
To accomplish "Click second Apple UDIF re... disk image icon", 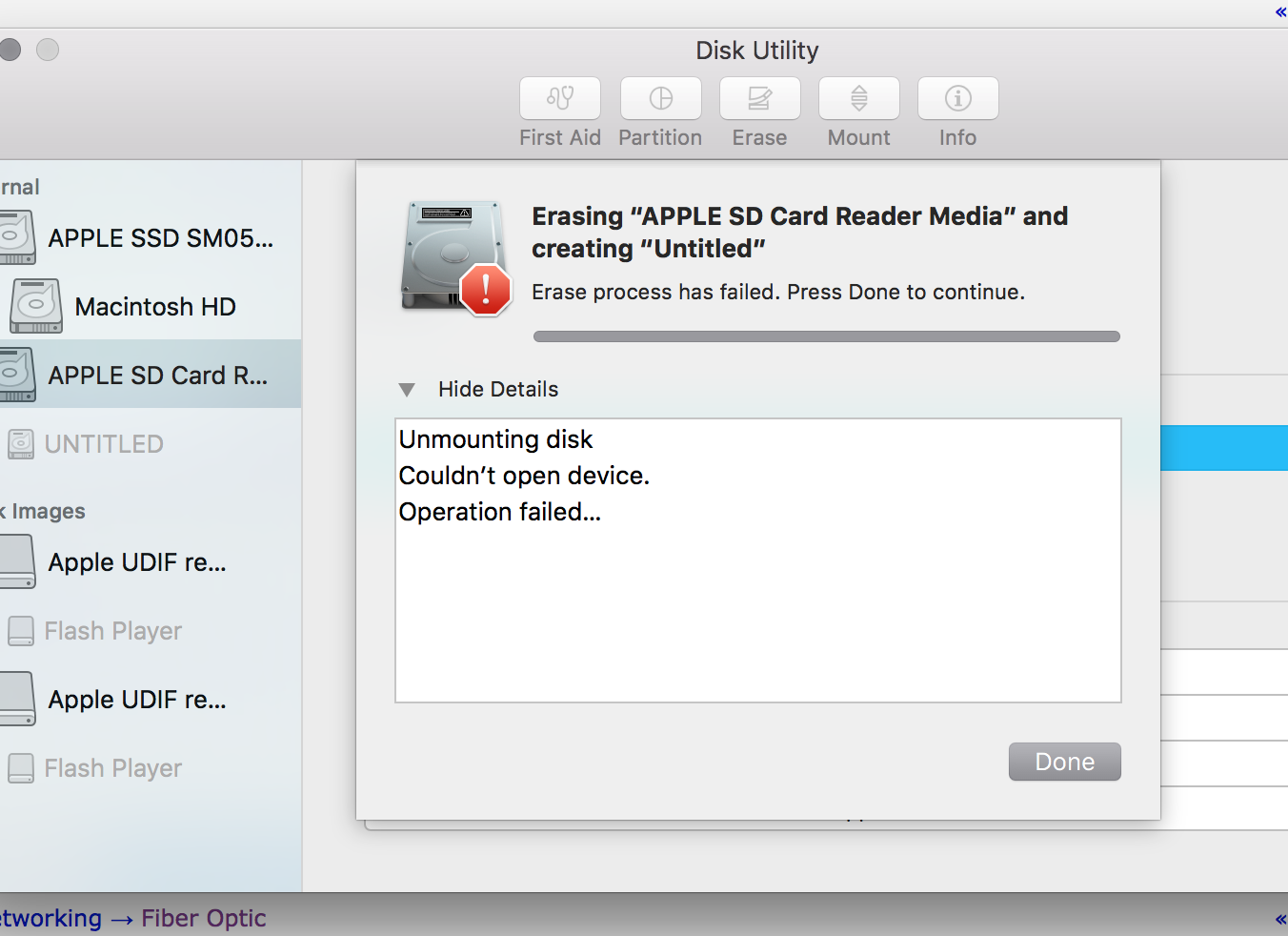I will [17, 699].
